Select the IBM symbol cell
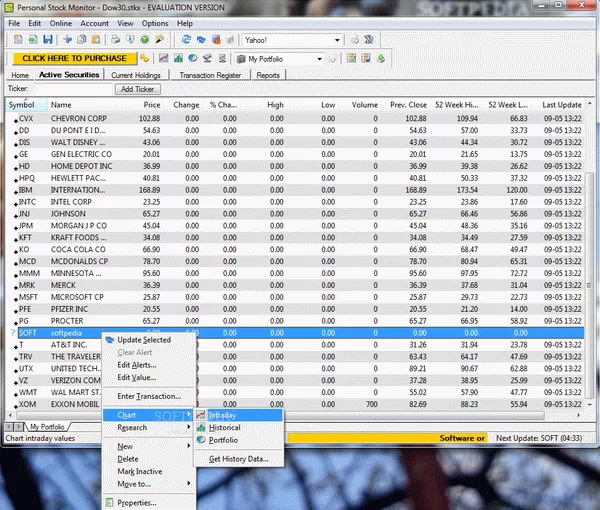The width and height of the screenshot is (600, 510). [26, 190]
